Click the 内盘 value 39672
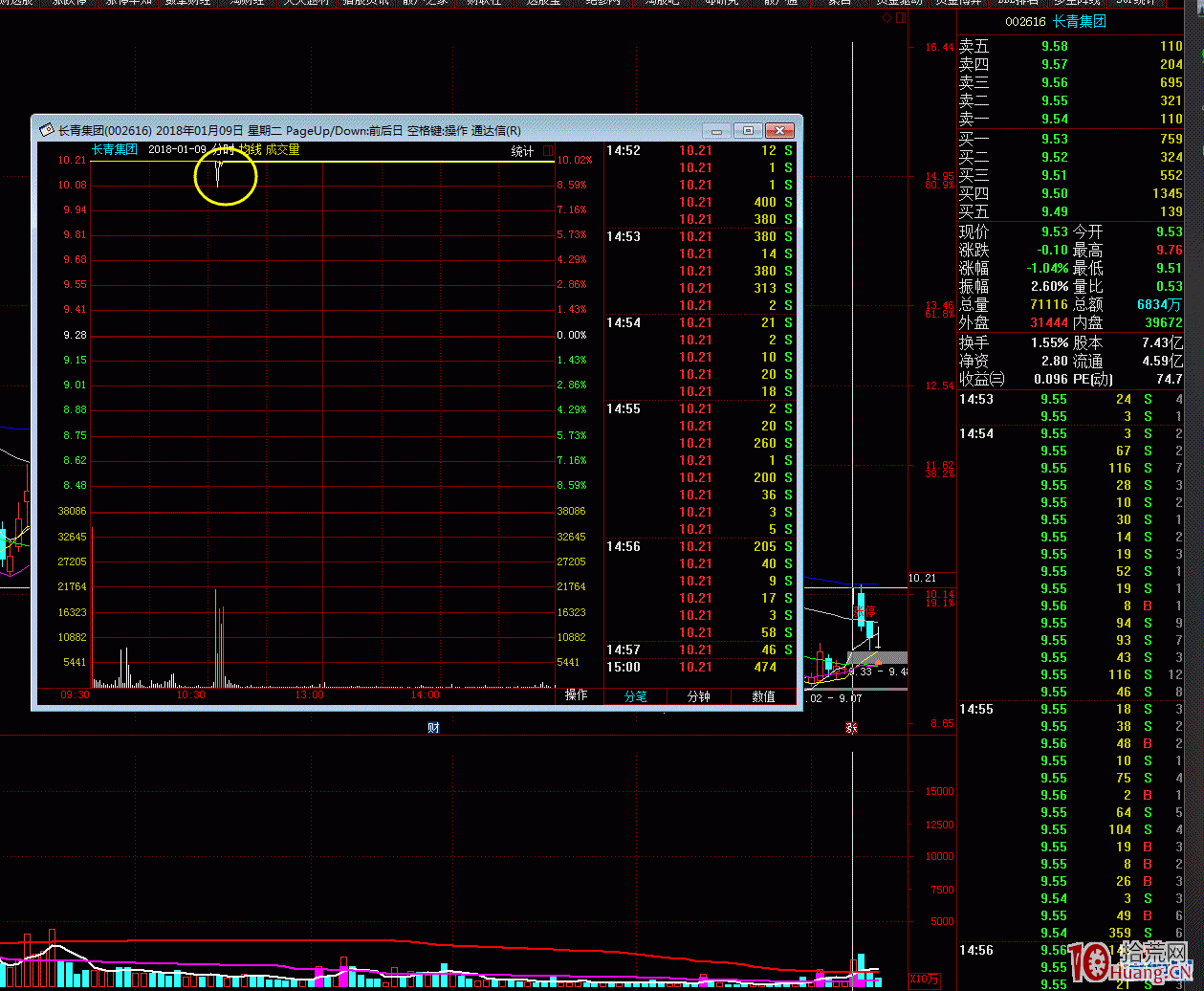1204x991 pixels. [1162, 322]
